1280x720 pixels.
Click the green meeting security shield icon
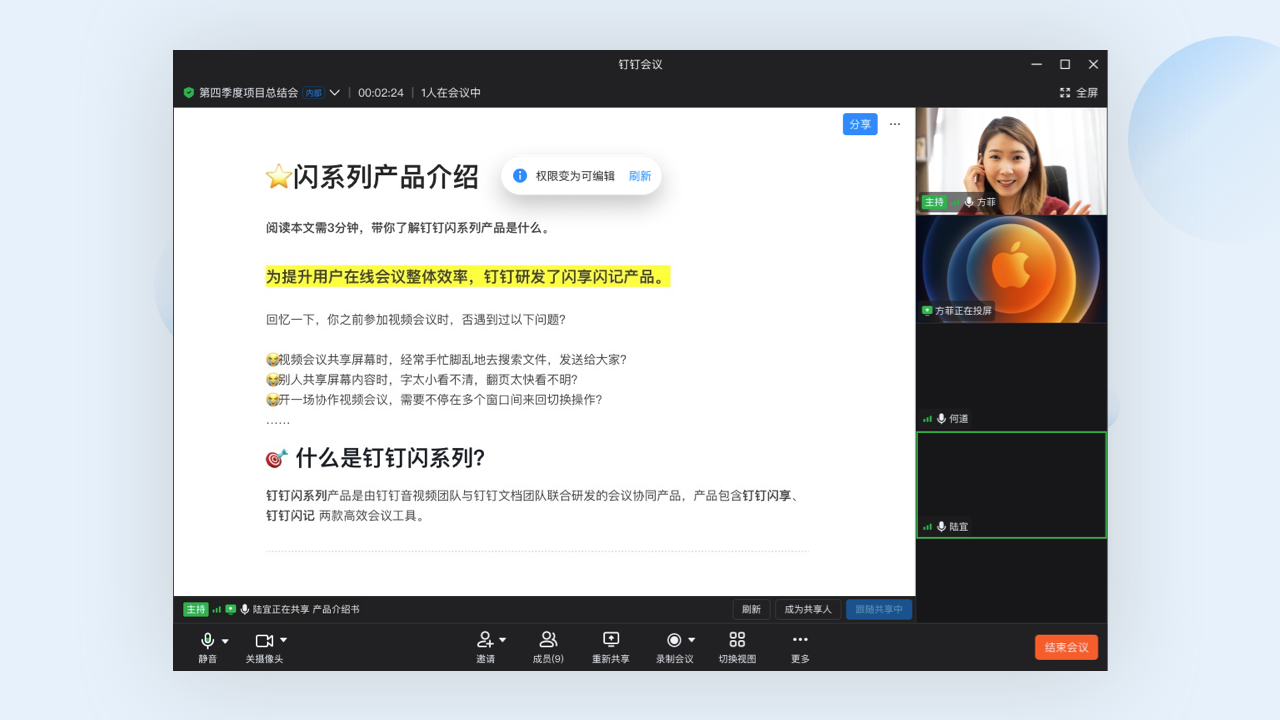coord(188,92)
